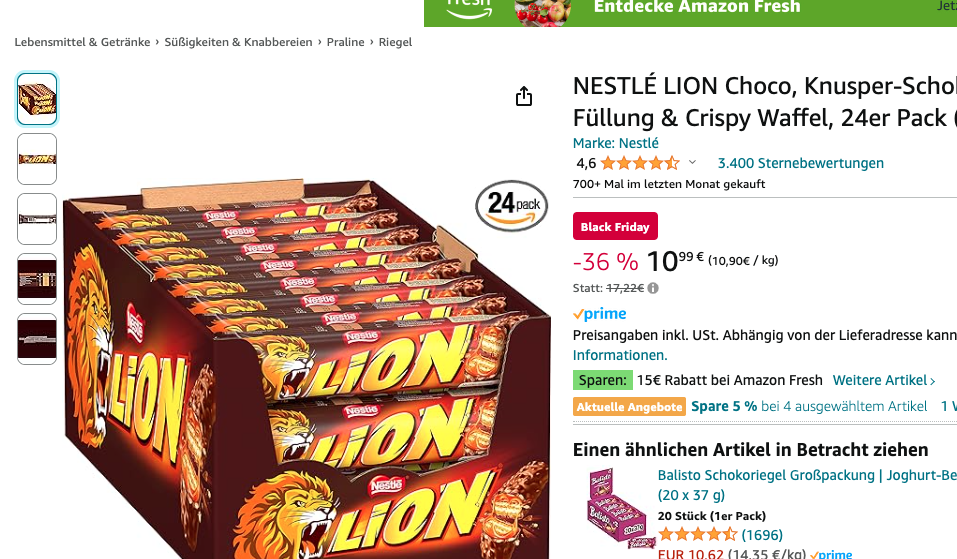Click the share icon above the product image
Image resolution: width=957 pixels, height=559 pixels.
click(524, 96)
